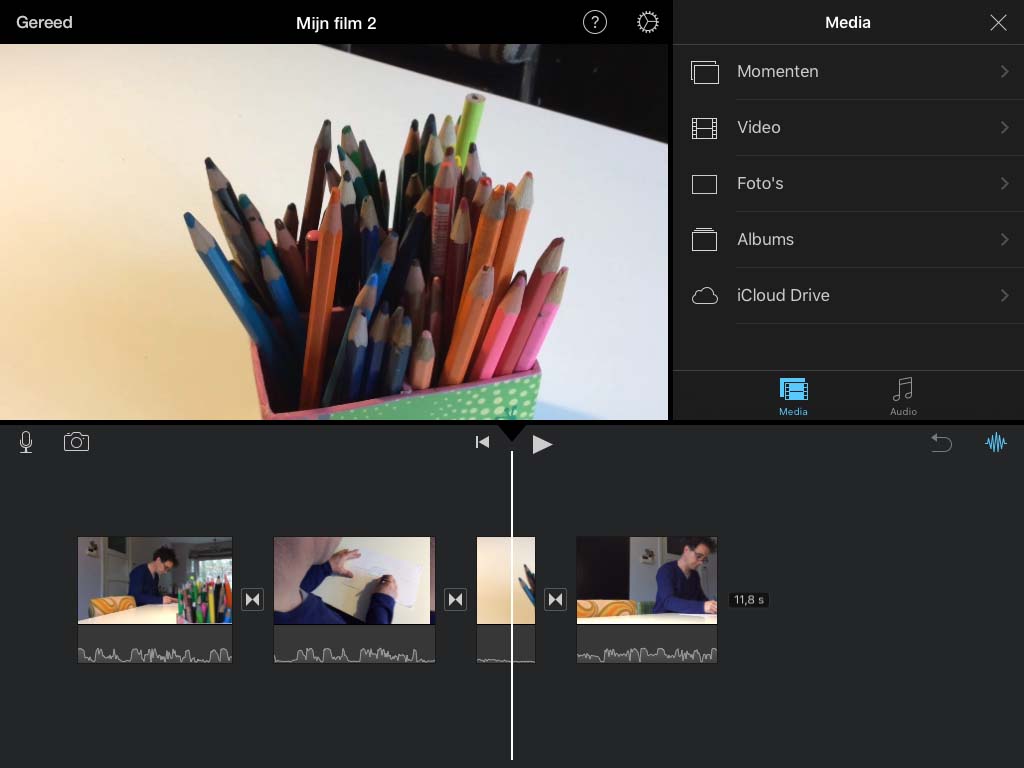Select transition between second and third clips
The height and width of the screenshot is (768, 1024).
tap(456, 599)
